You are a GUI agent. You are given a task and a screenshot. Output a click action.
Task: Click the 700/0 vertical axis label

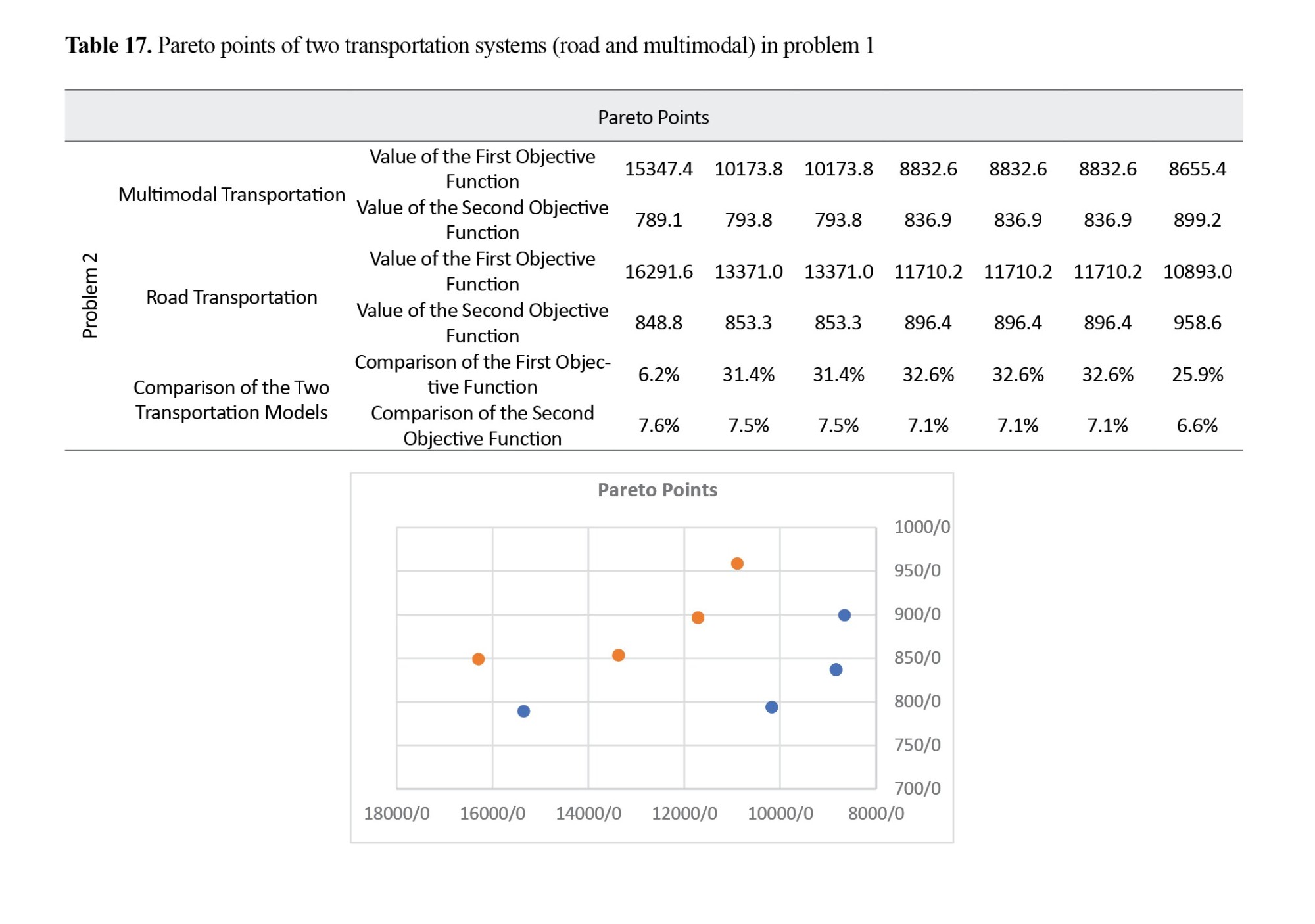click(917, 787)
